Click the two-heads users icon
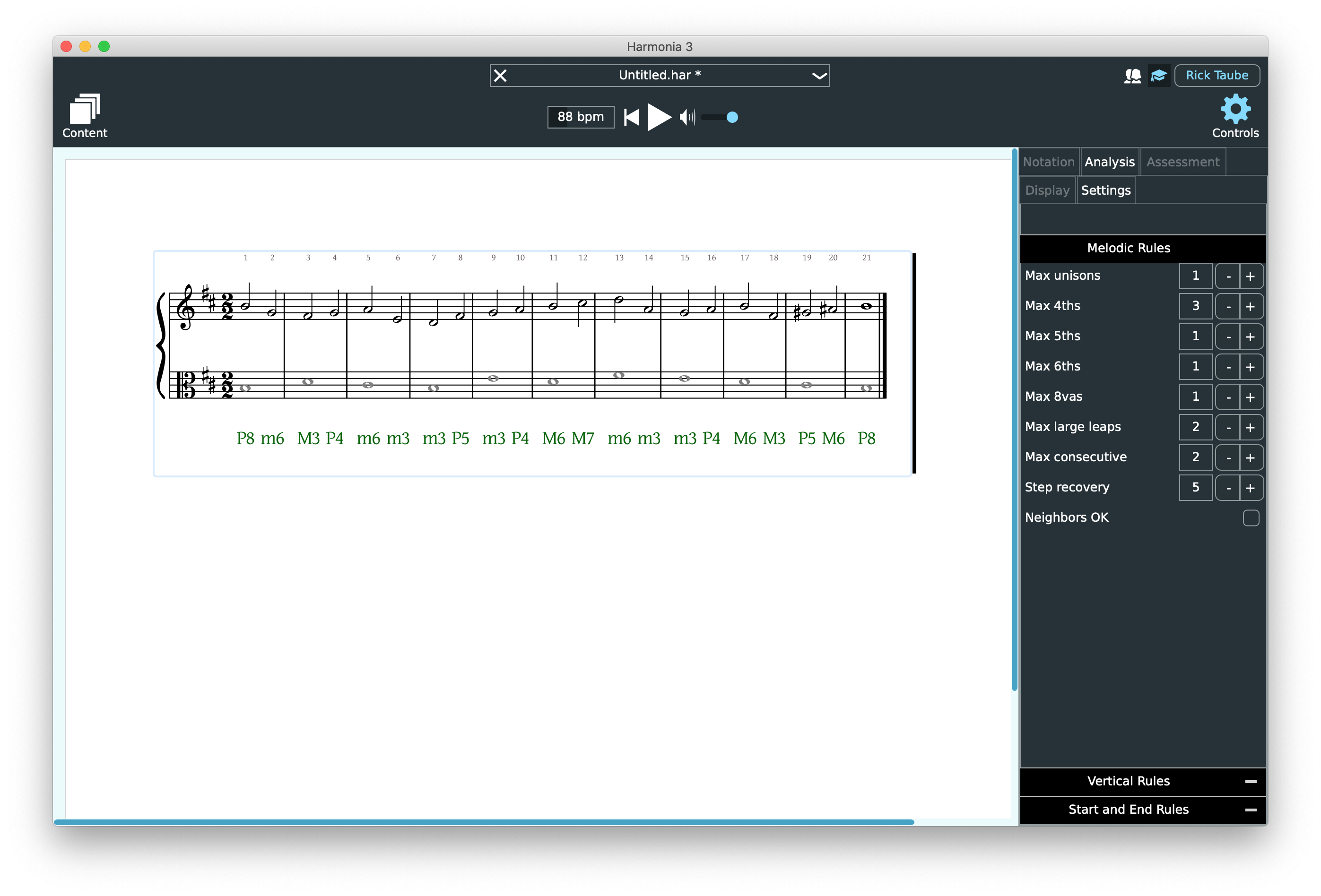The height and width of the screenshot is (896, 1321). [x=1132, y=76]
